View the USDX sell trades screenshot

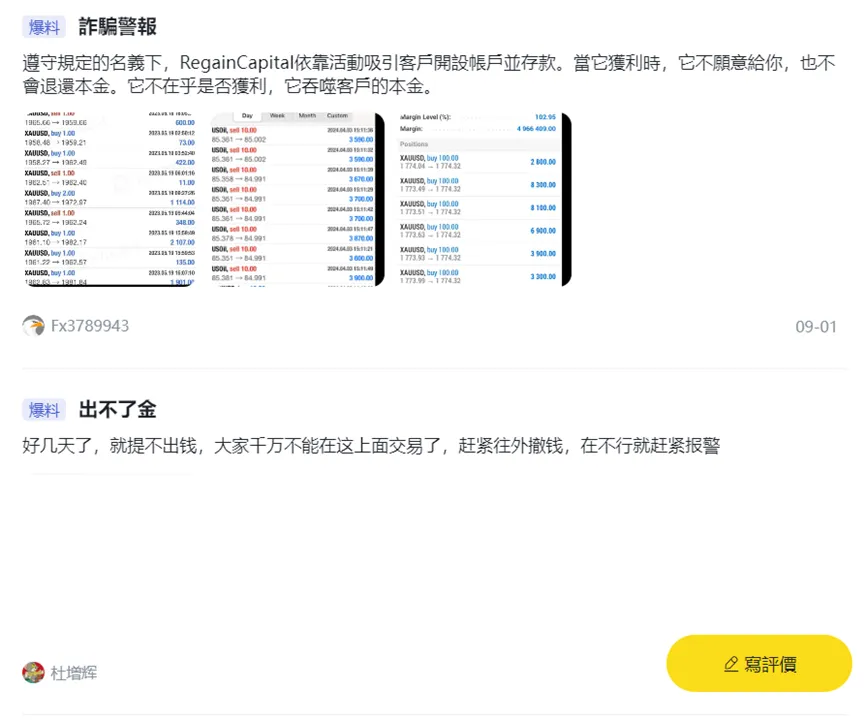tap(297, 199)
